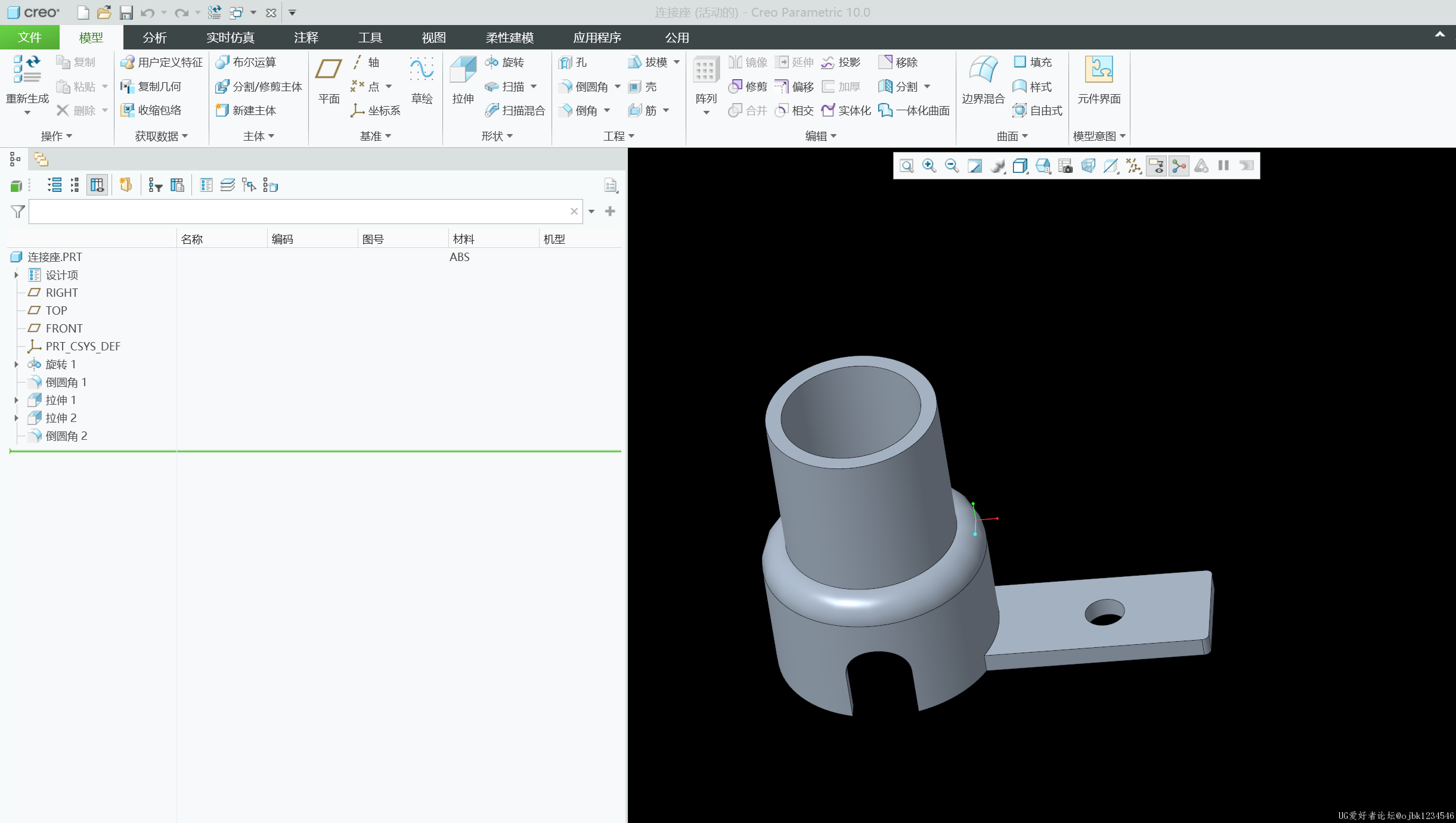1456x823 pixels.
Task: Open the 操作 group dropdown
Action: [57, 136]
